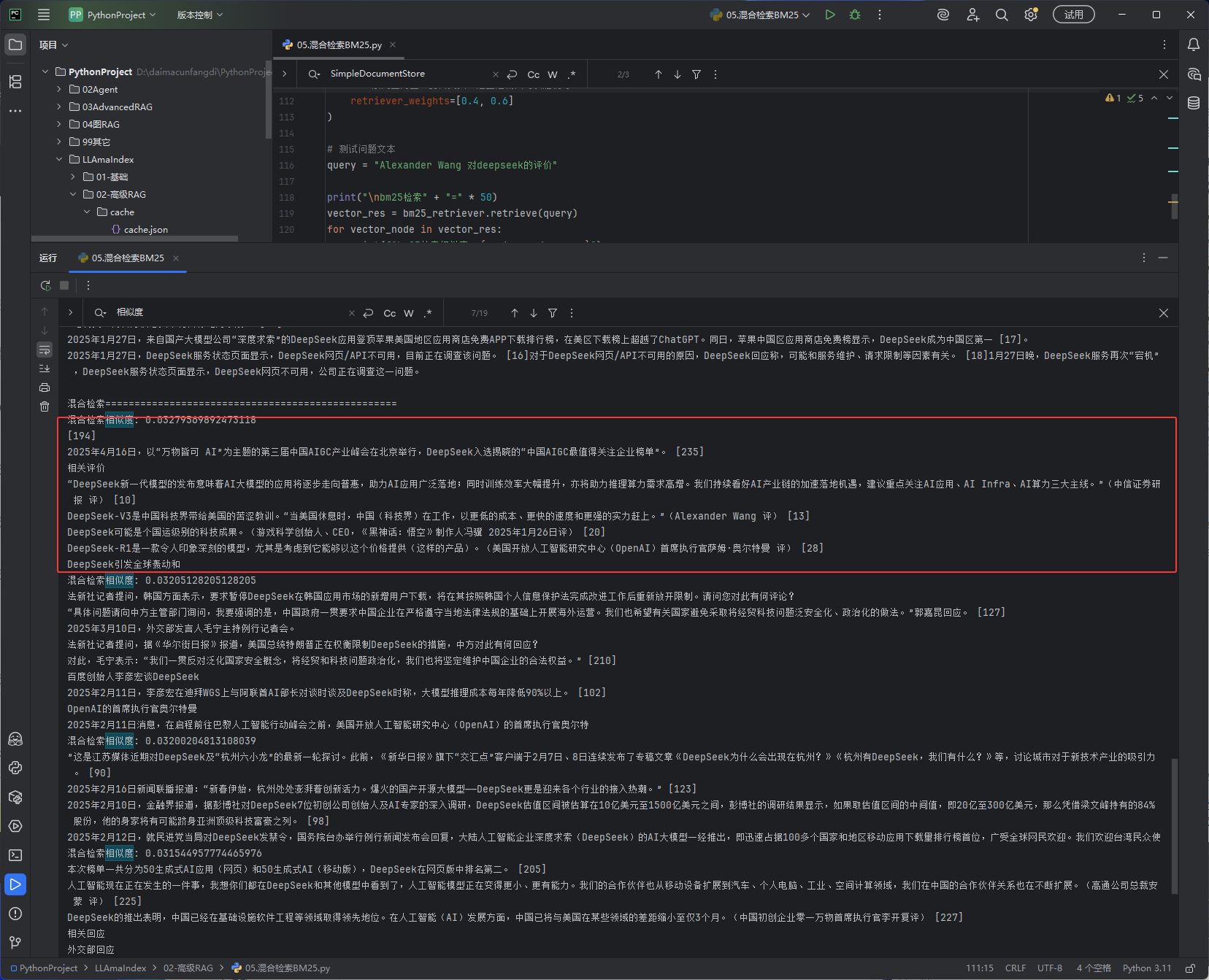Toggle search filter in run console find bar
This screenshot has width=1209, height=980.
point(553,313)
